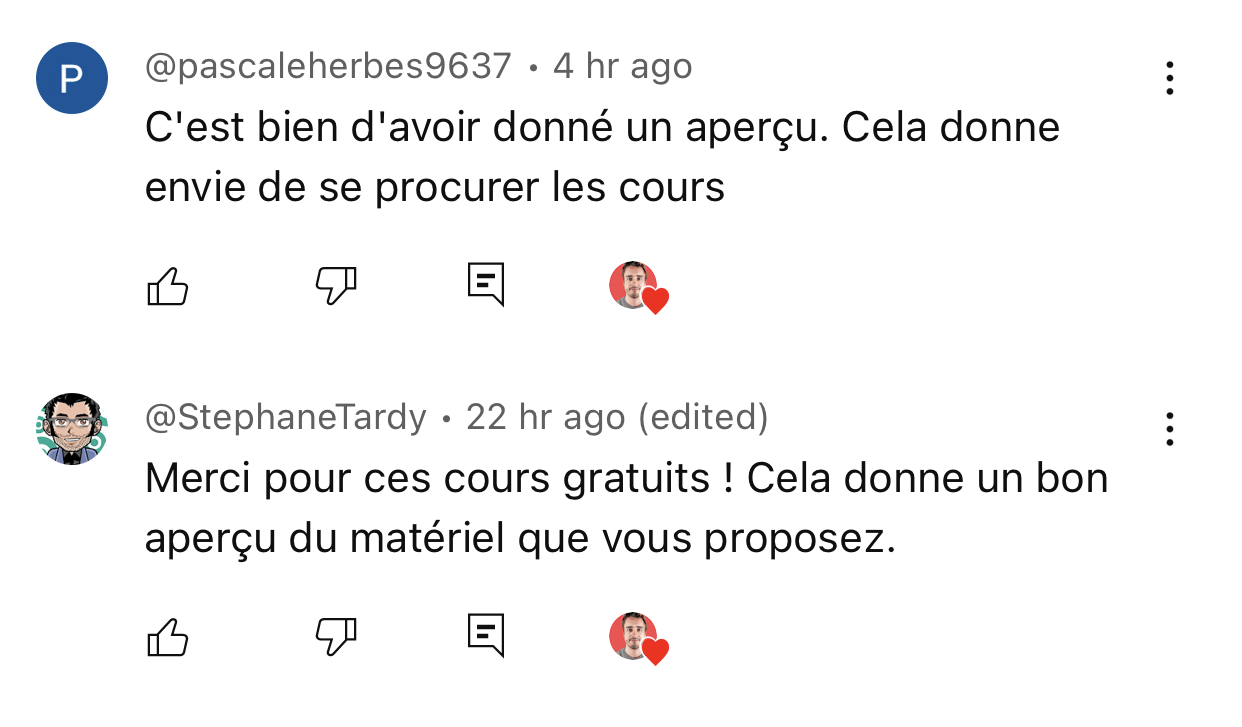Image resolution: width=1242 pixels, height=727 pixels.
Task: Reply to the comment by @pascaleherbes9637
Action: click(486, 285)
